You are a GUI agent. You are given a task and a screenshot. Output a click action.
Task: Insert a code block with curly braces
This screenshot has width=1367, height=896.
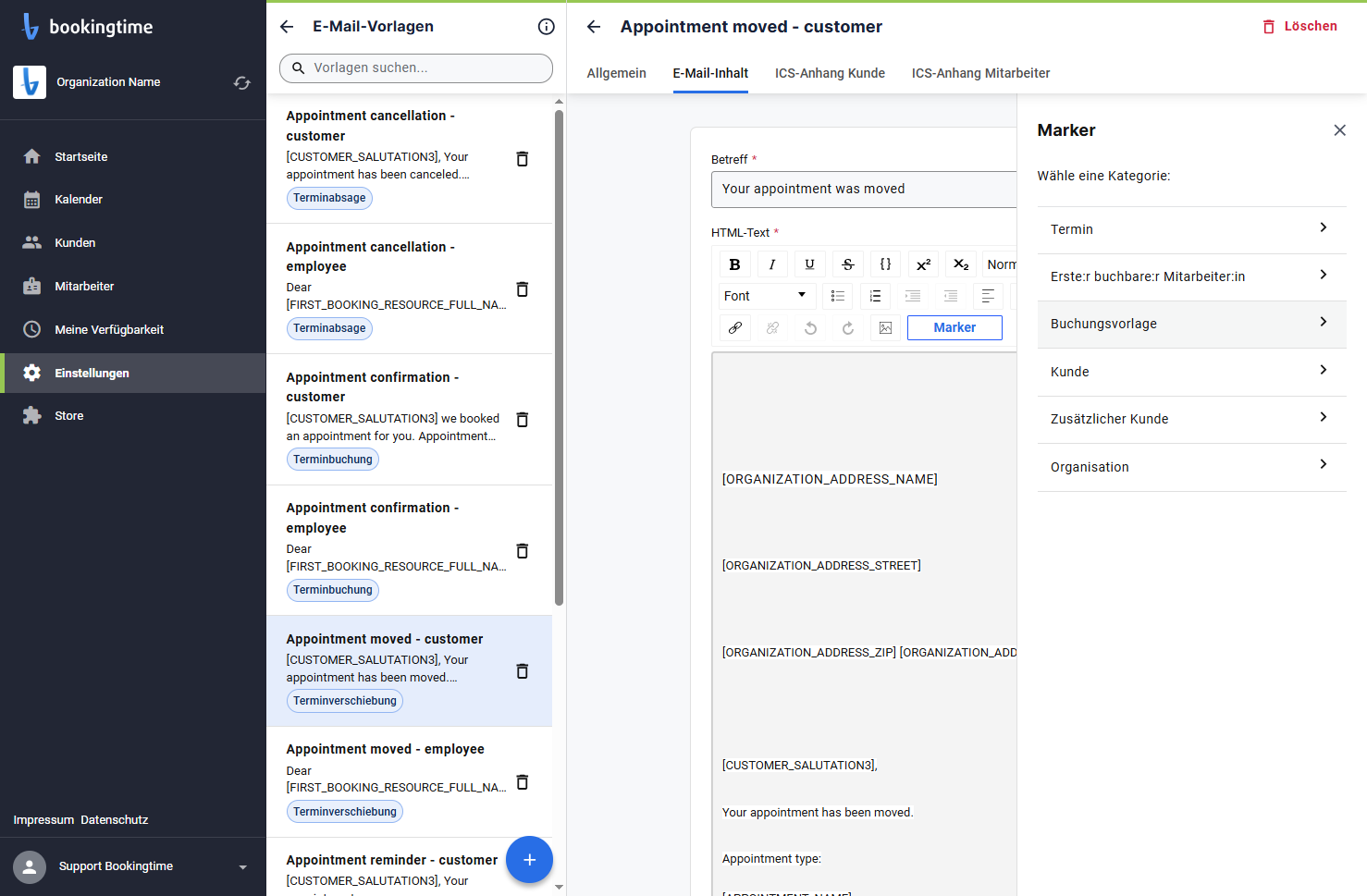click(x=885, y=264)
